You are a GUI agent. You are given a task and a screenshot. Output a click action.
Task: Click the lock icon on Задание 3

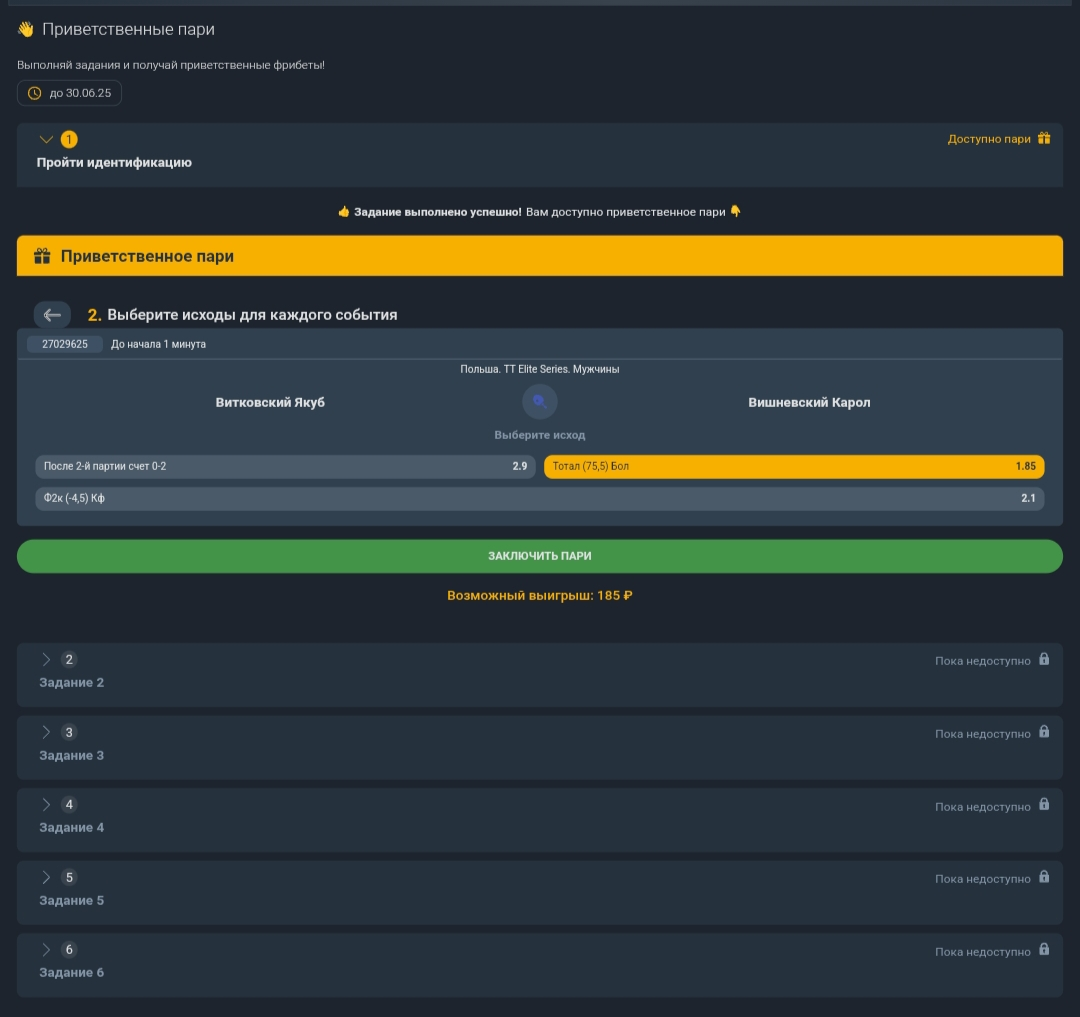1044,732
